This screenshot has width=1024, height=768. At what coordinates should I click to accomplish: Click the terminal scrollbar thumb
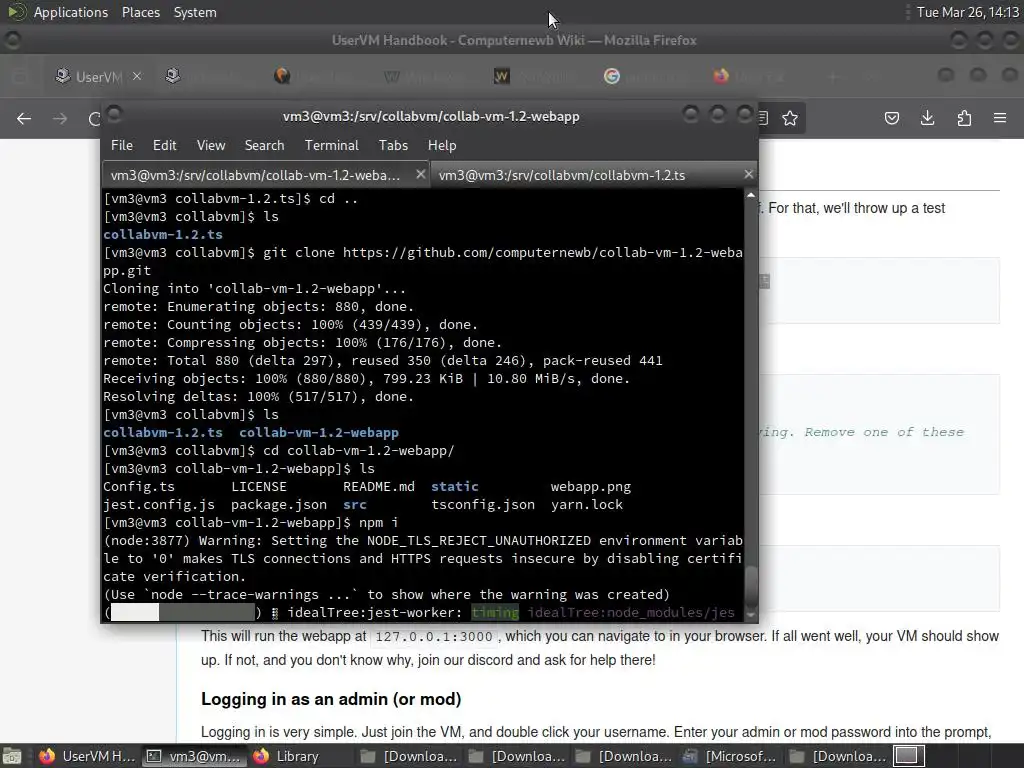(751, 586)
